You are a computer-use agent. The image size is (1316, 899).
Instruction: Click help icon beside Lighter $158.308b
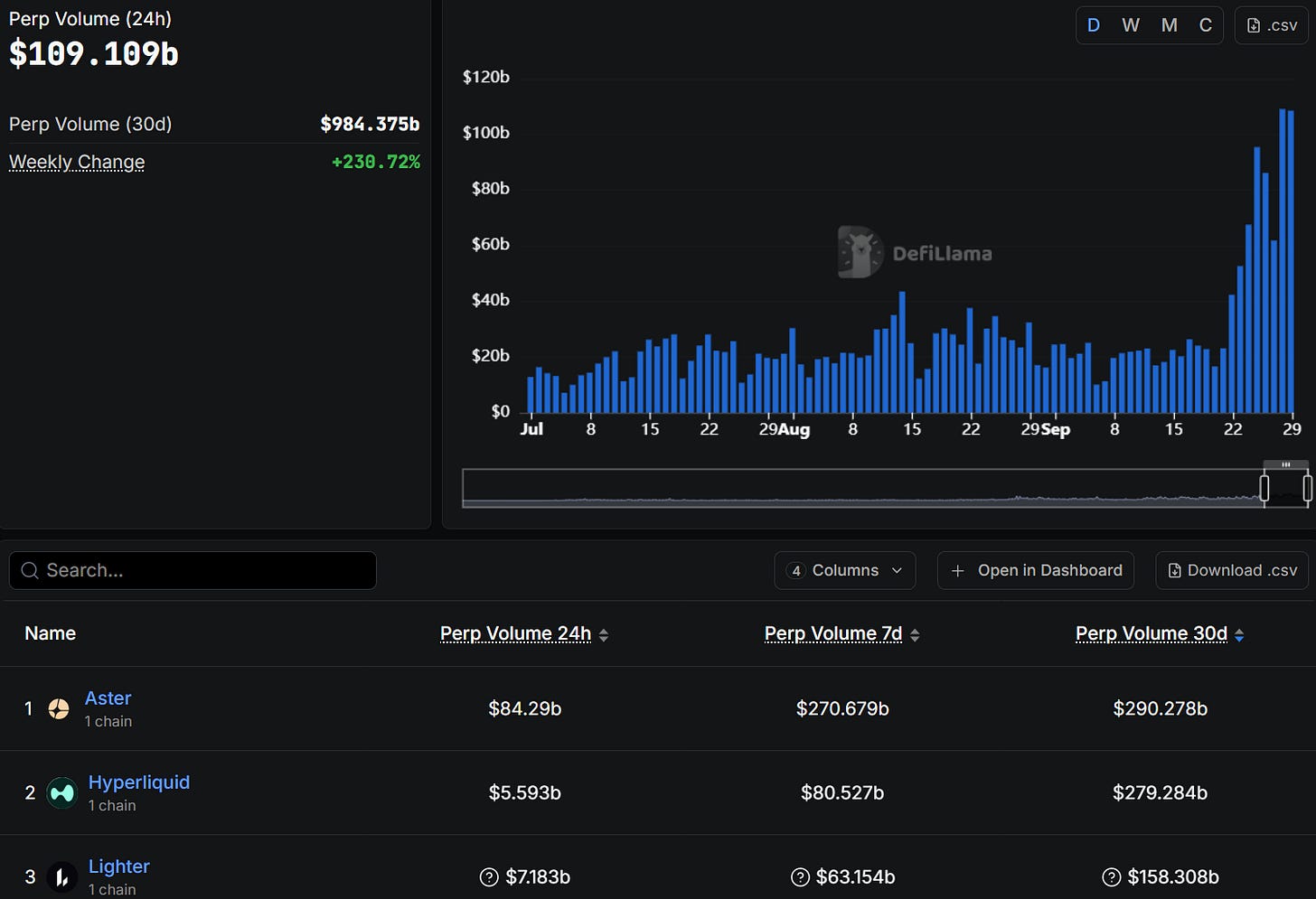click(x=1112, y=877)
